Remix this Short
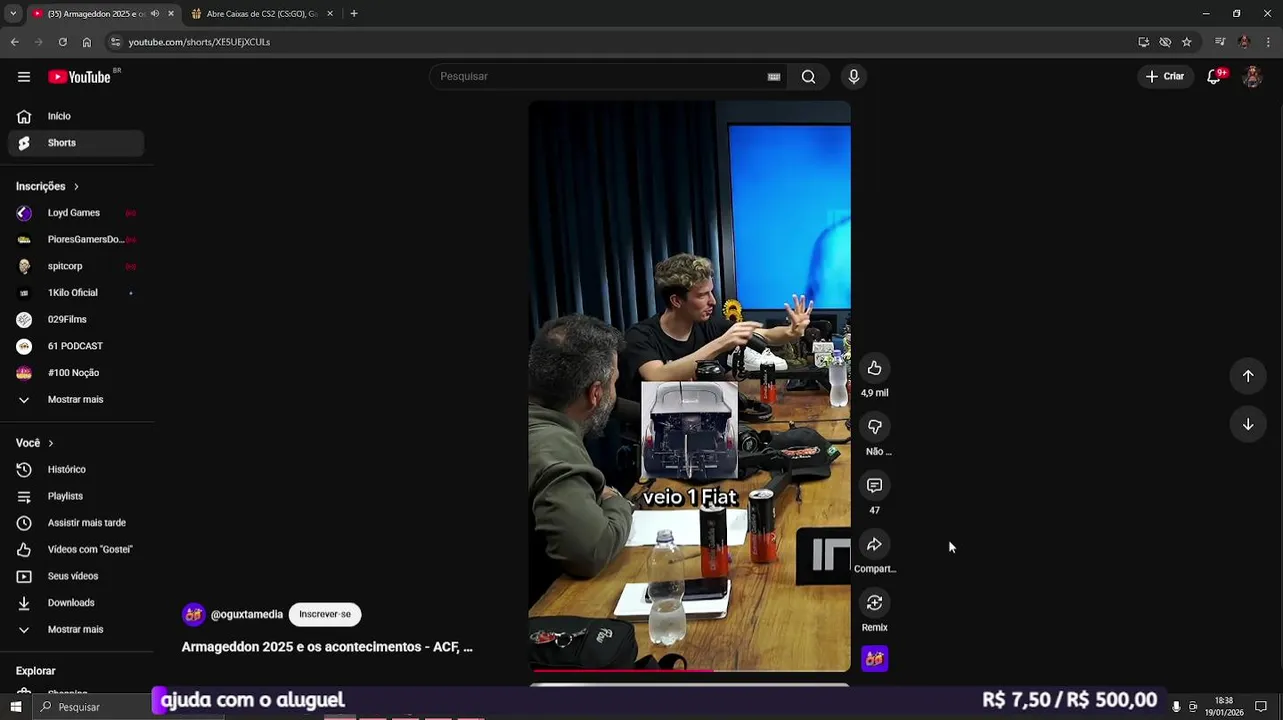 coord(874,603)
